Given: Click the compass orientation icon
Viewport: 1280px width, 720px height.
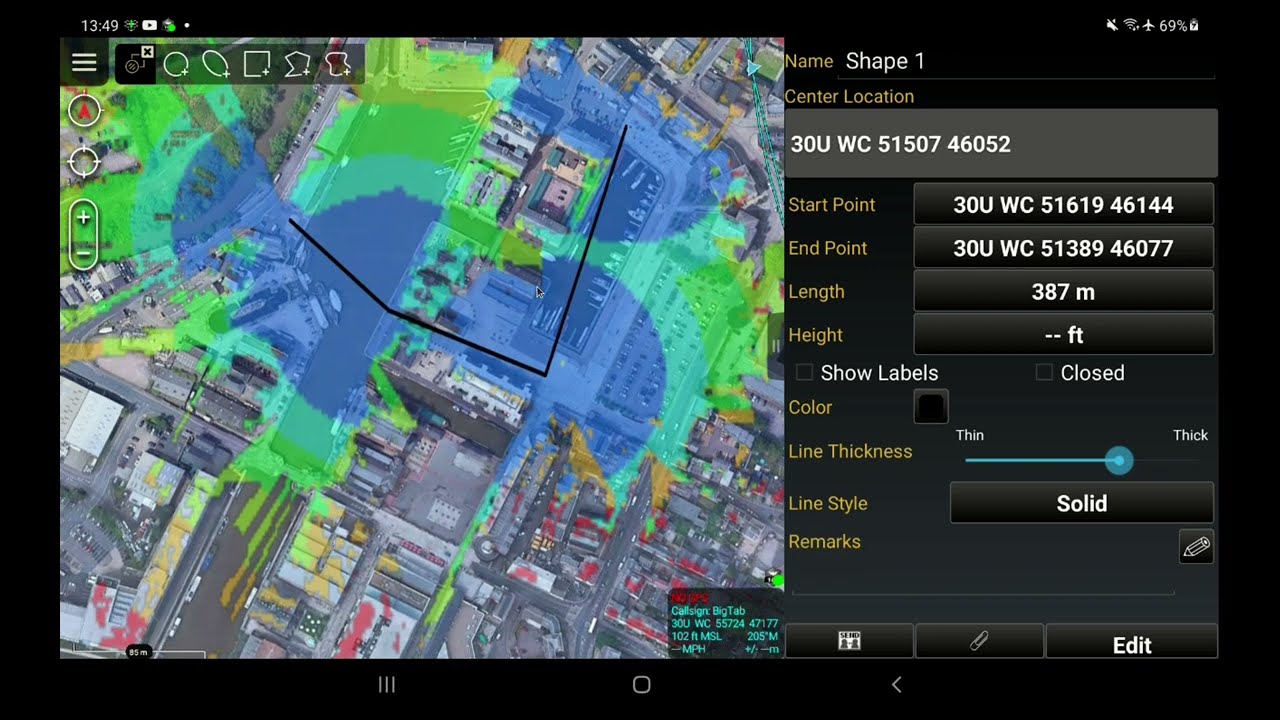Looking at the screenshot, I should coord(84,110).
